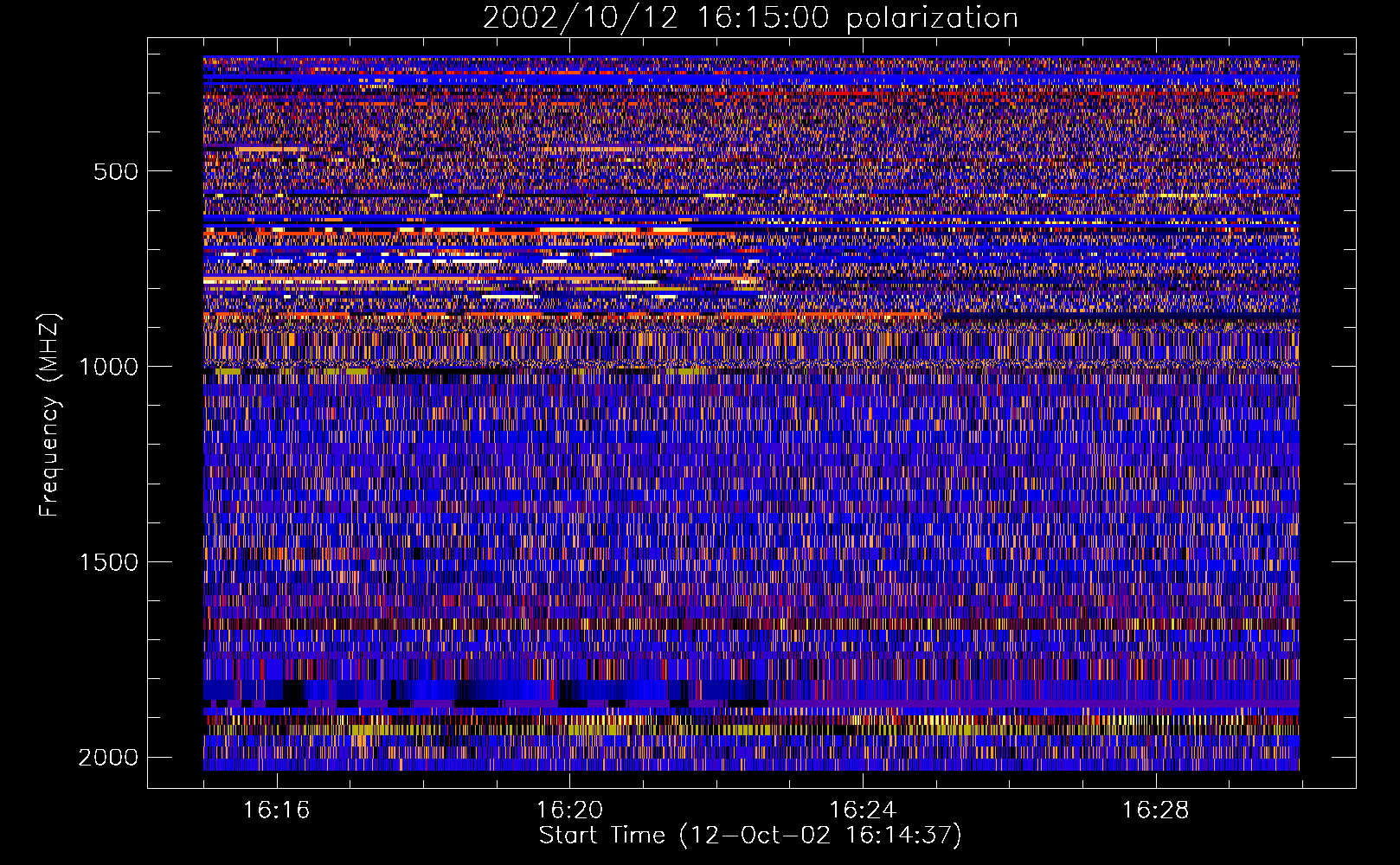Click the 500 frequency tick label

click(x=116, y=171)
